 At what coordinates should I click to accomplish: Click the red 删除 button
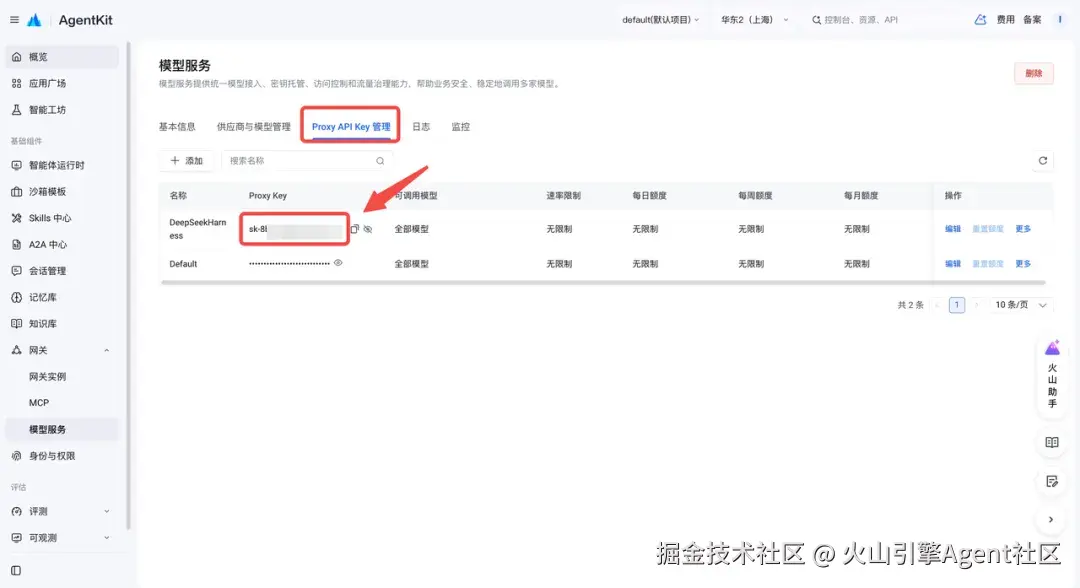(x=1033, y=73)
